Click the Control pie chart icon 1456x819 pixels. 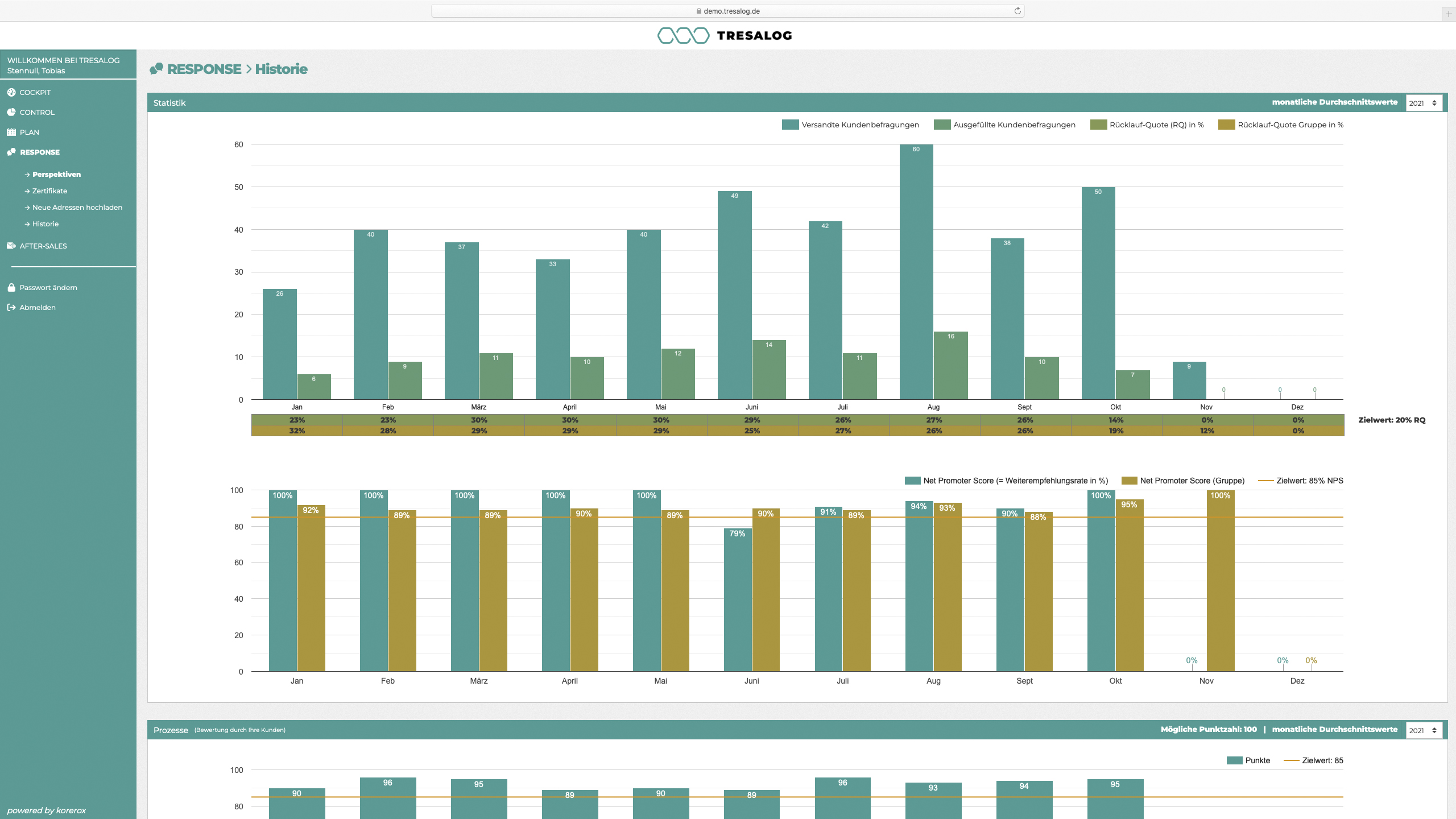[x=11, y=112]
